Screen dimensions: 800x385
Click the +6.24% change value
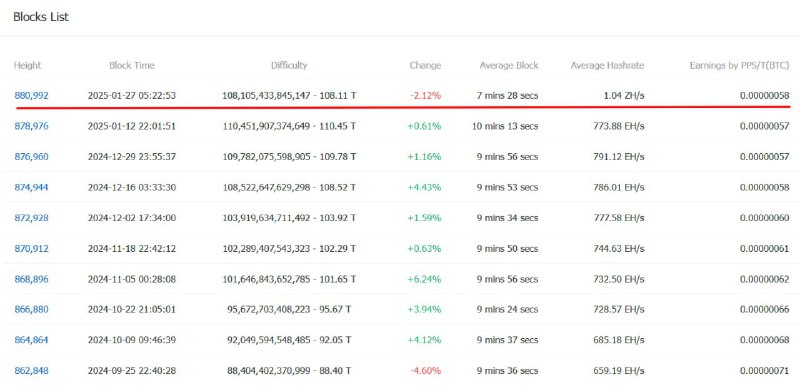424,279
